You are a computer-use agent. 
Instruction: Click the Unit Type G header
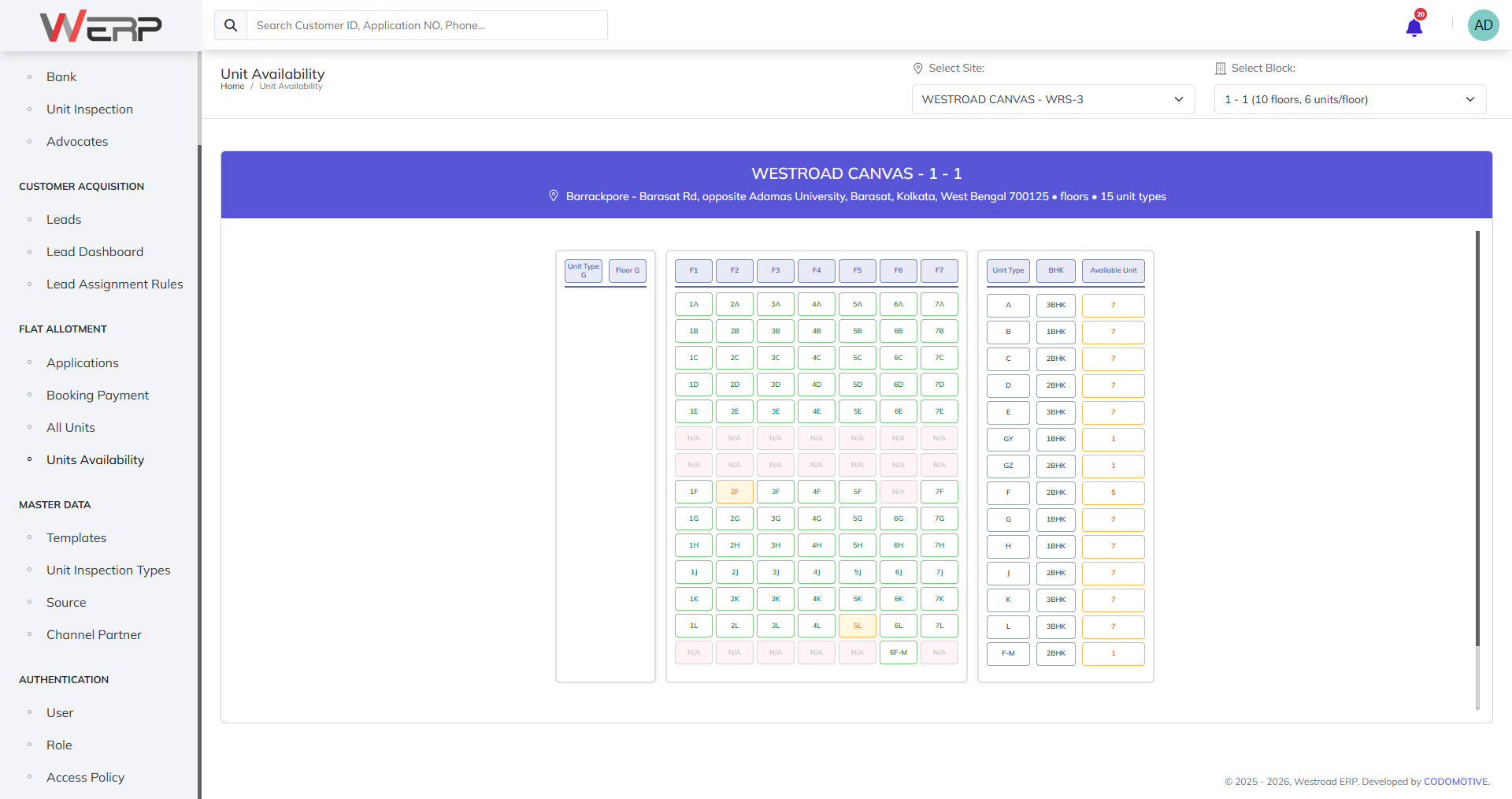pyautogui.click(x=584, y=270)
